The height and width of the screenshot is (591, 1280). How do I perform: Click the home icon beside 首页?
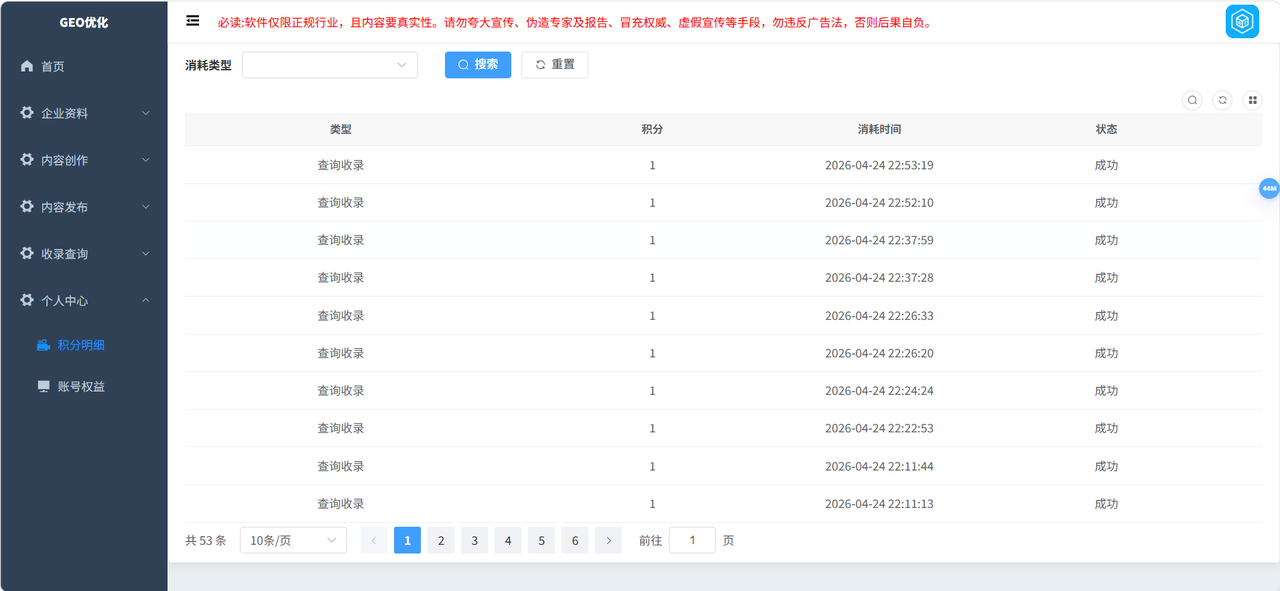coord(27,66)
